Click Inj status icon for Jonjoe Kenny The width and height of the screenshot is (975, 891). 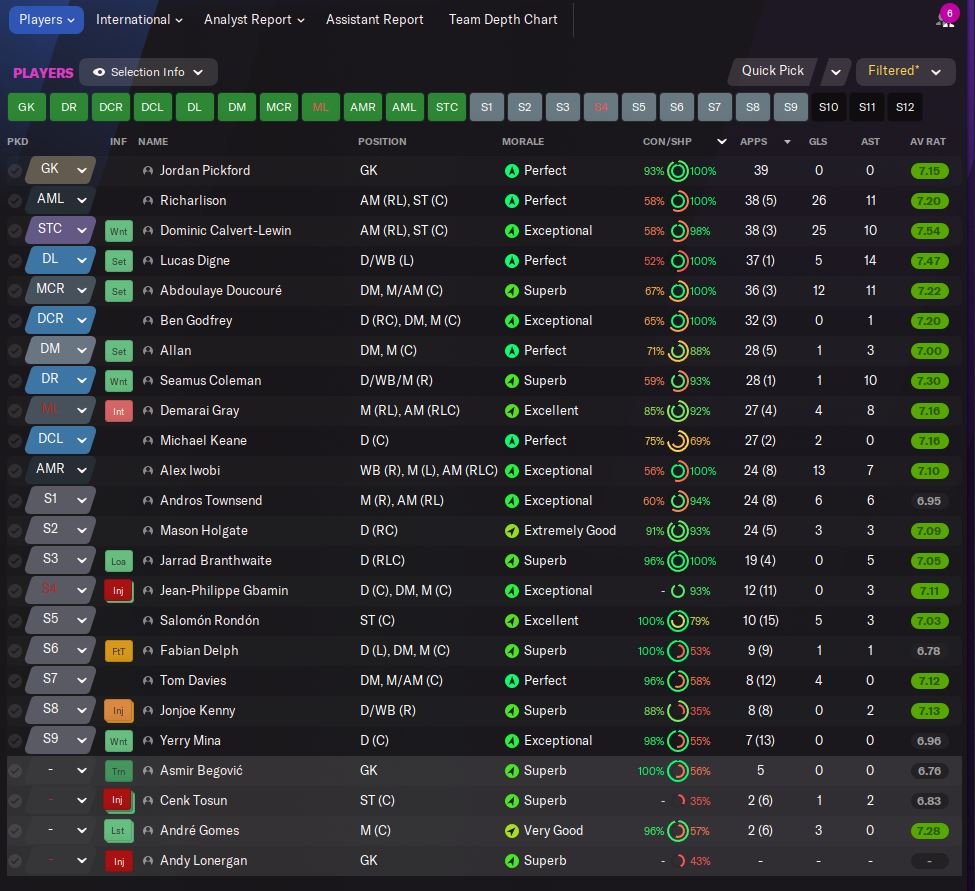[x=118, y=711]
